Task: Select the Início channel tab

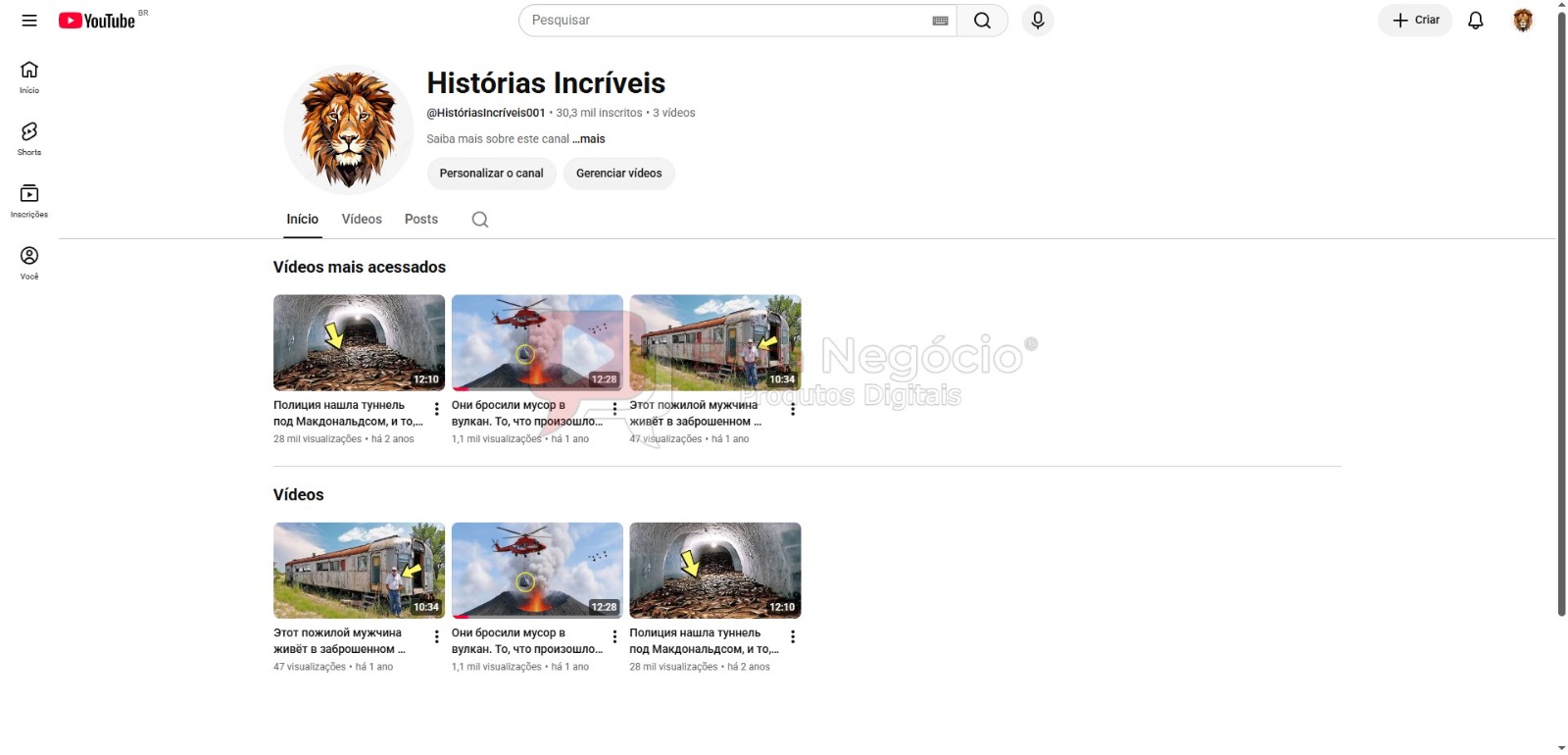Action: (302, 220)
